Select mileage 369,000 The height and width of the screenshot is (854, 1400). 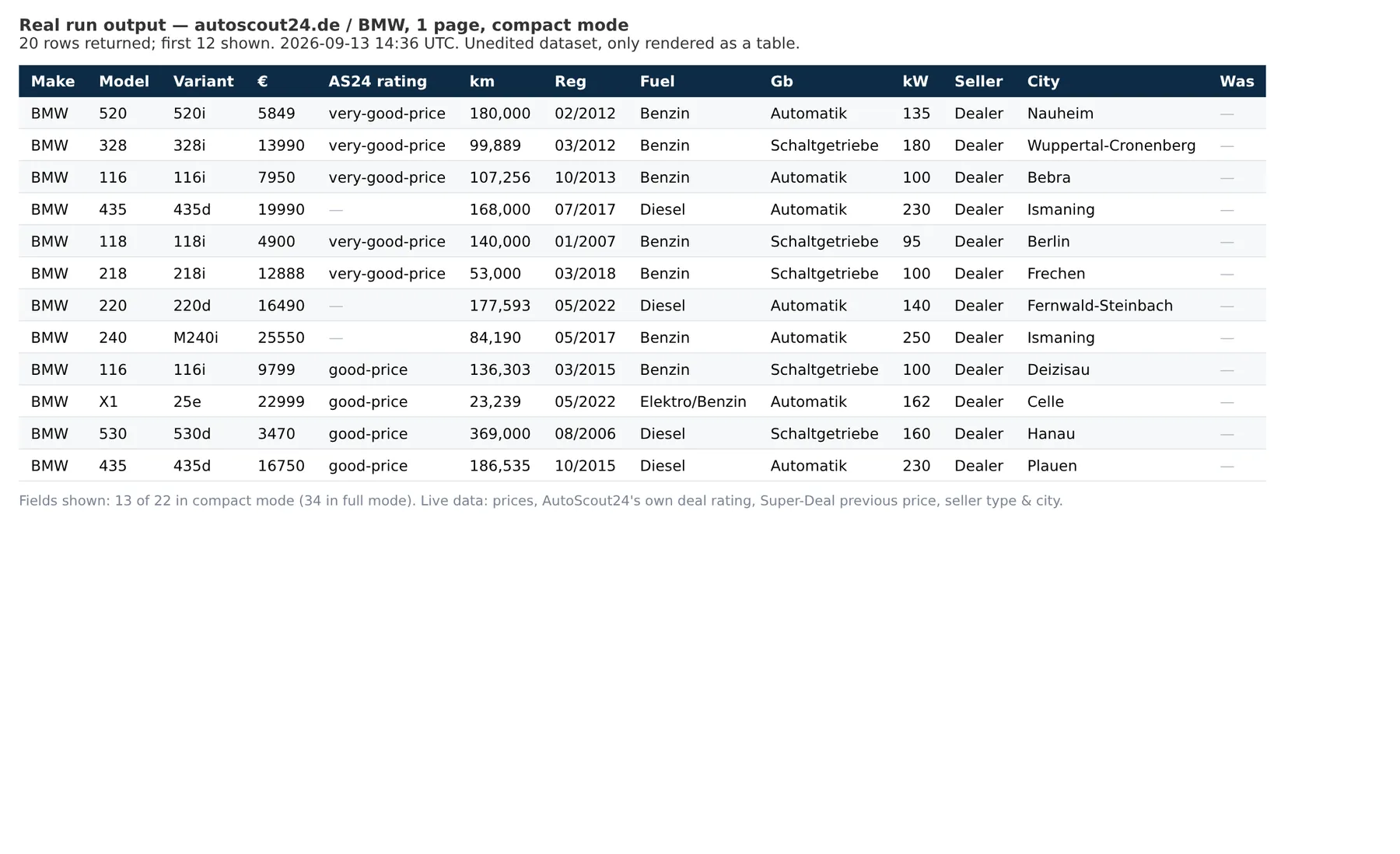click(x=499, y=434)
